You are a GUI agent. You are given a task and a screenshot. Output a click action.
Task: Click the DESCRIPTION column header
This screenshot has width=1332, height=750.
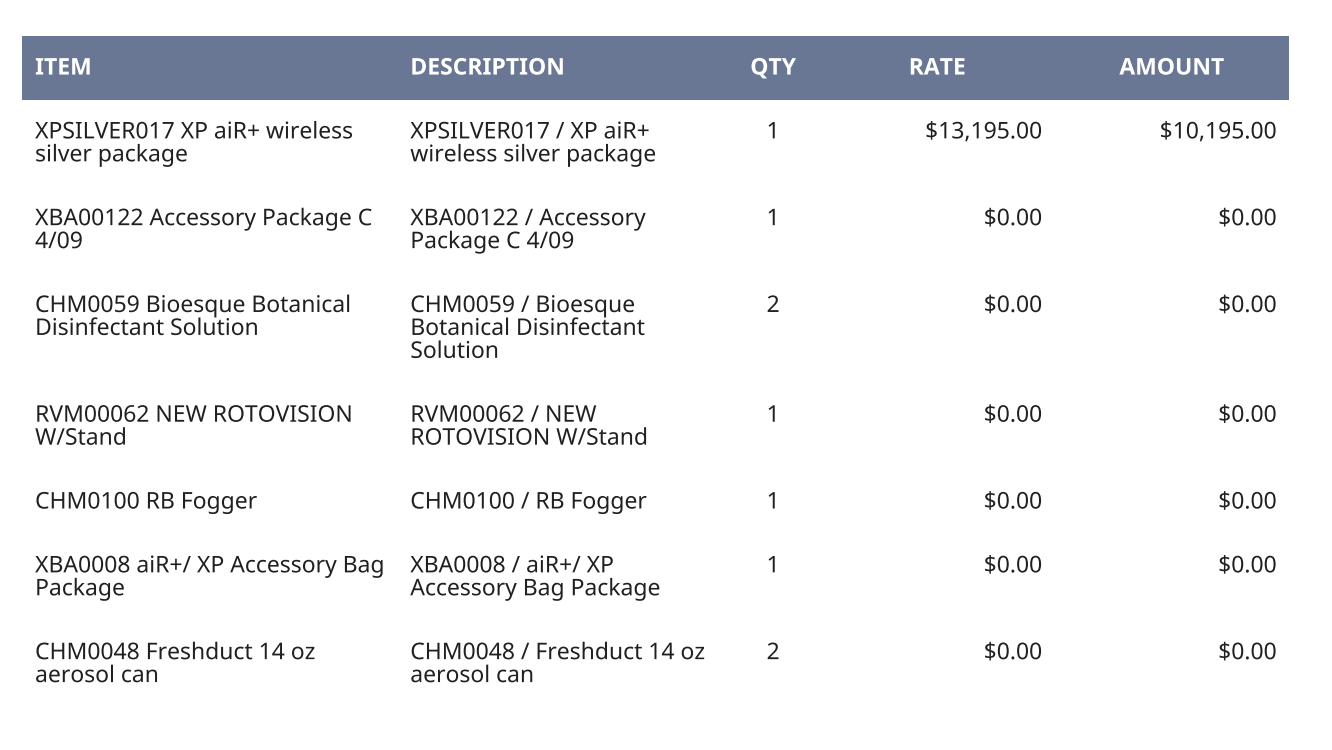click(x=487, y=67)
